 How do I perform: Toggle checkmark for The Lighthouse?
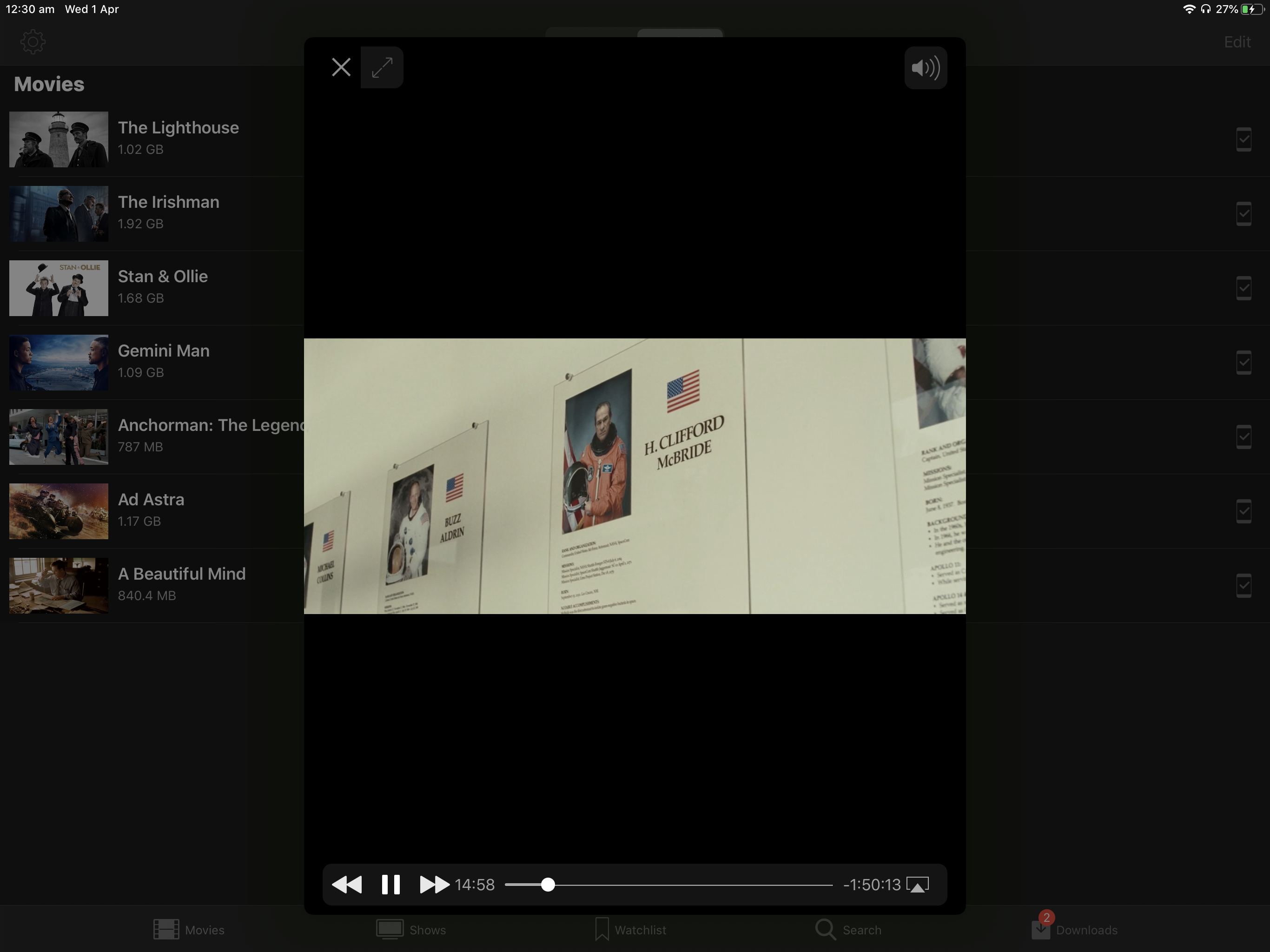pyautogui.click(x=1244, y=139)
